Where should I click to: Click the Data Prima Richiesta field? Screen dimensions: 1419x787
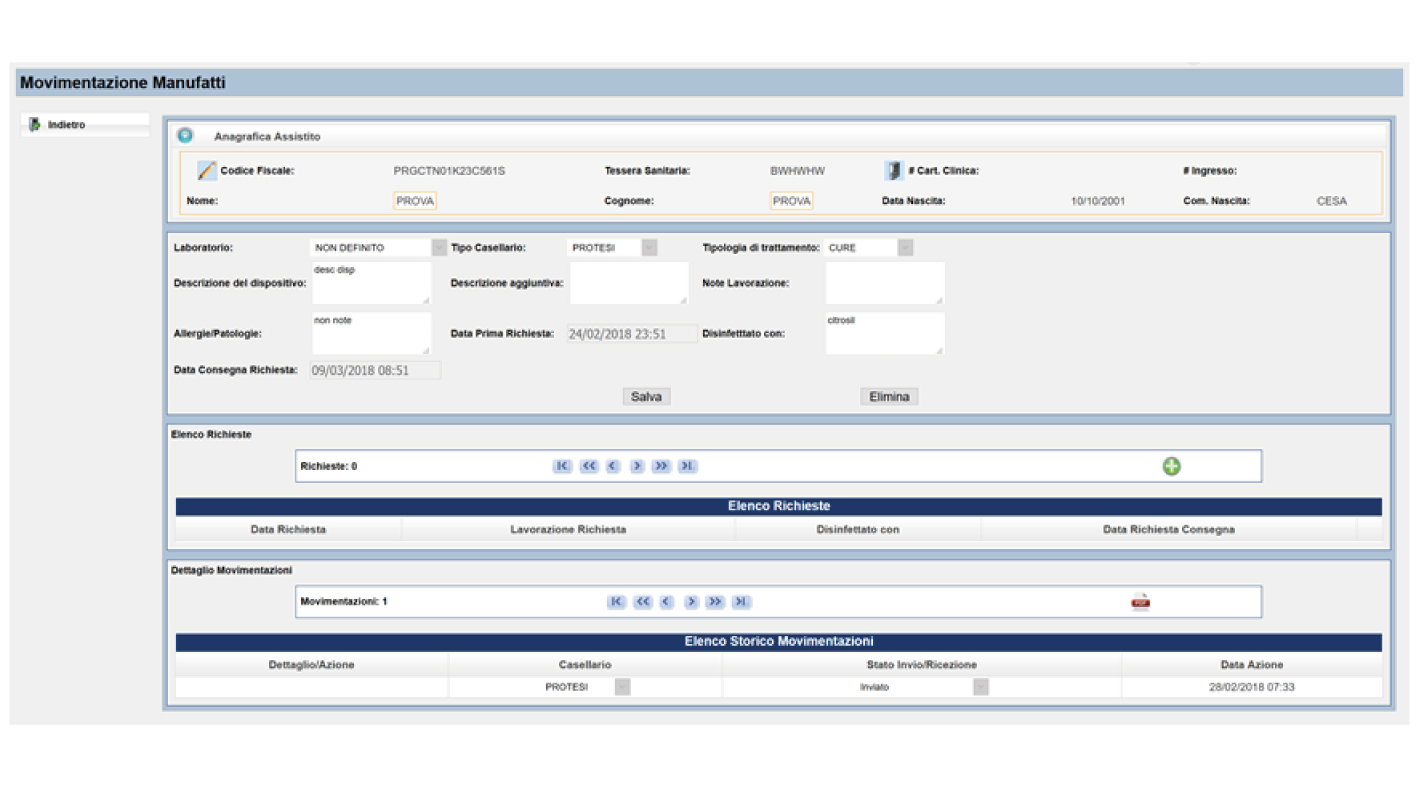pyautogui.click(x=632, y=334)
